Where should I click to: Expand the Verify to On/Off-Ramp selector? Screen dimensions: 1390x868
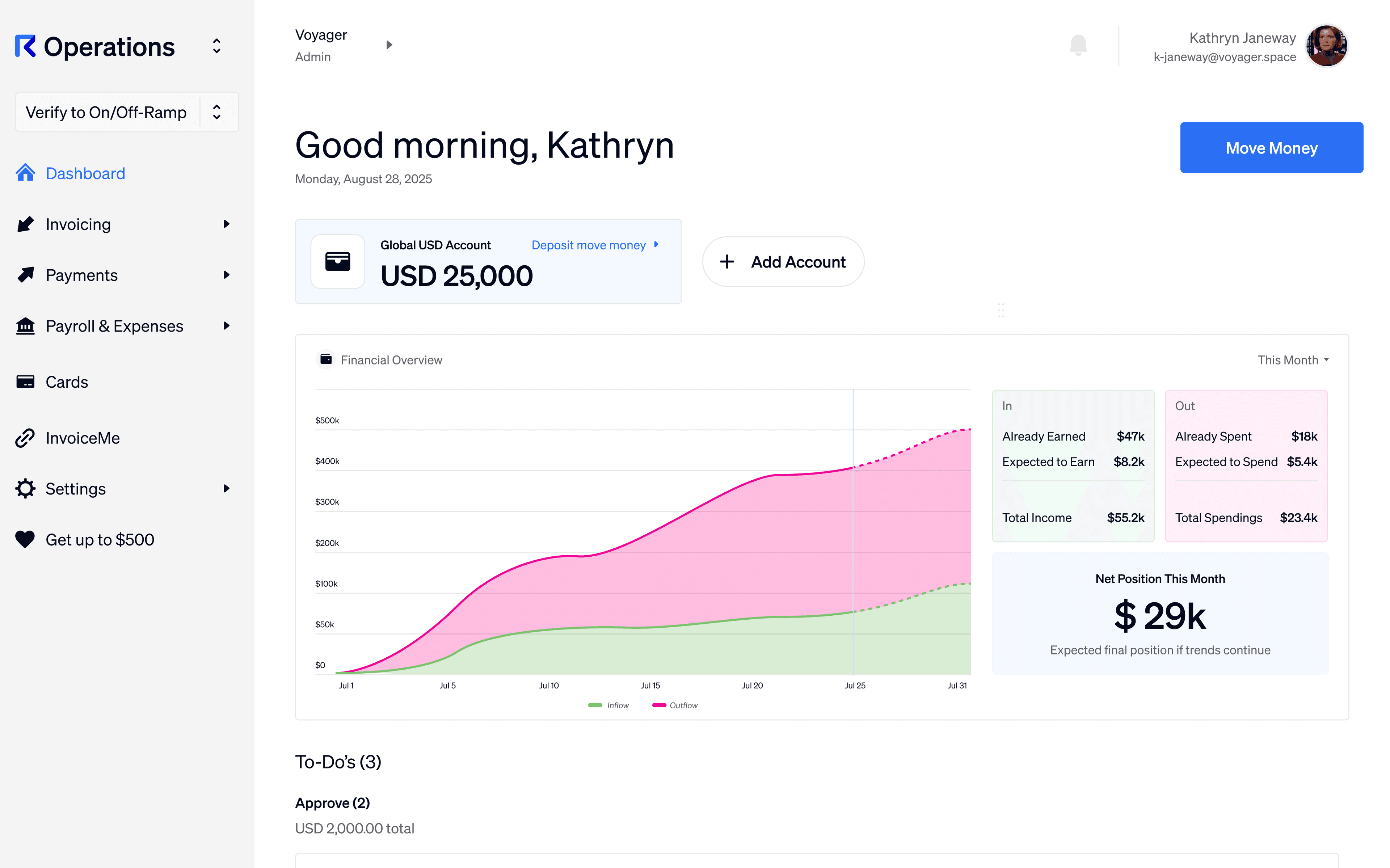[x=216, y=111]
